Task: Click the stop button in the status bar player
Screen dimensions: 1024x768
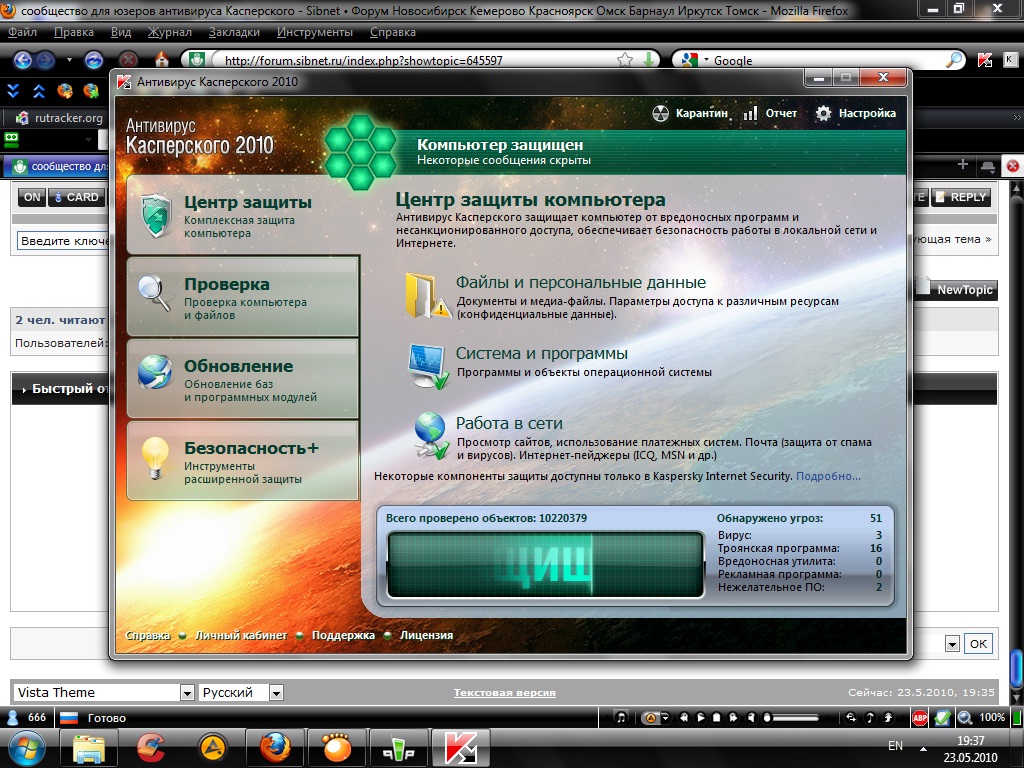Action: coord(716,718)
